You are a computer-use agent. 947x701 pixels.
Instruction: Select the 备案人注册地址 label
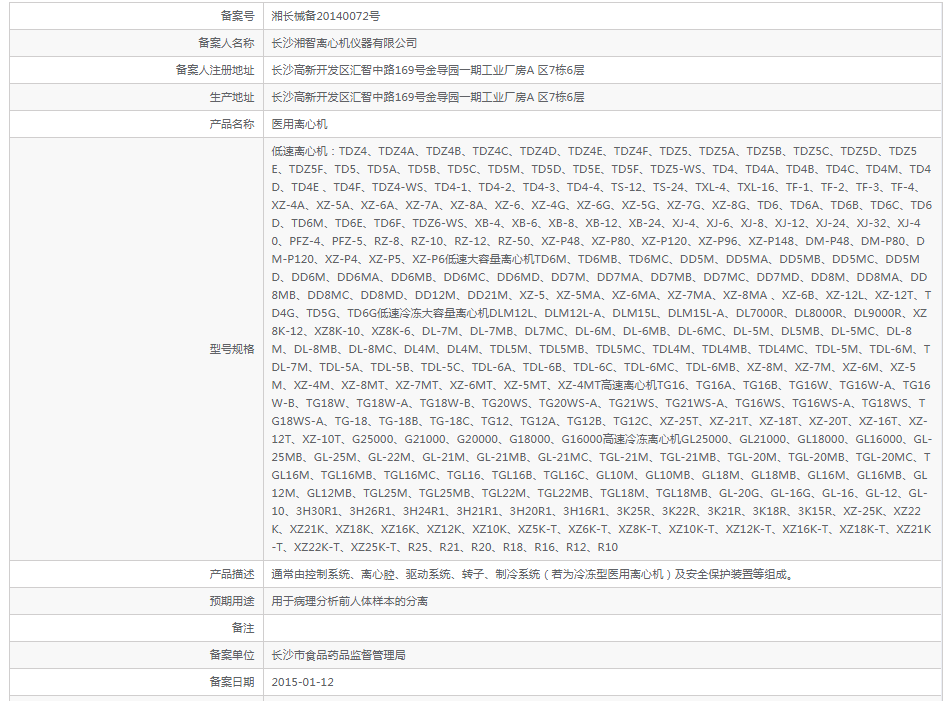point(215,70)
